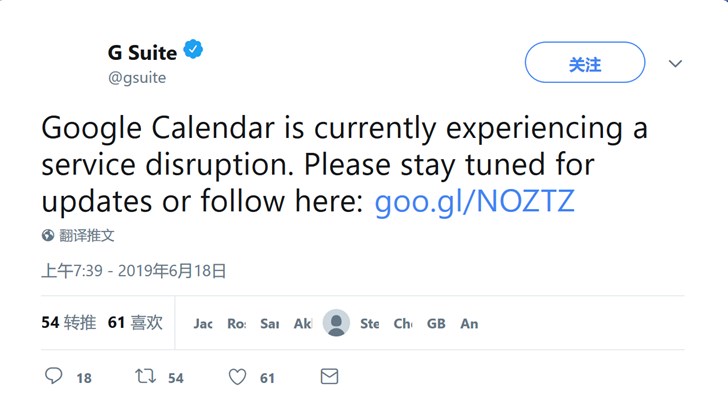Viewport: 728px width, 404px height.
Task: Like the tweet with the heart icon
Action: (237, 377)
